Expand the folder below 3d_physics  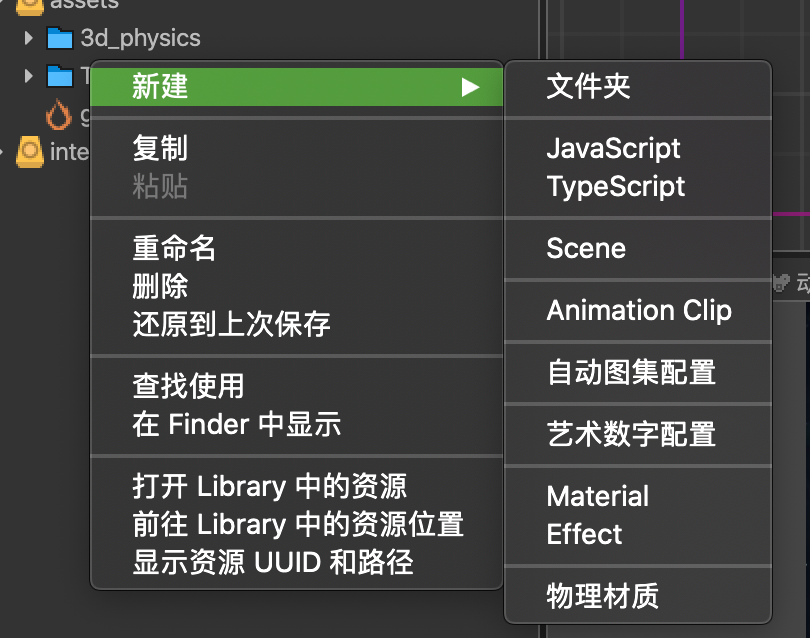click(x=29, y=75)
